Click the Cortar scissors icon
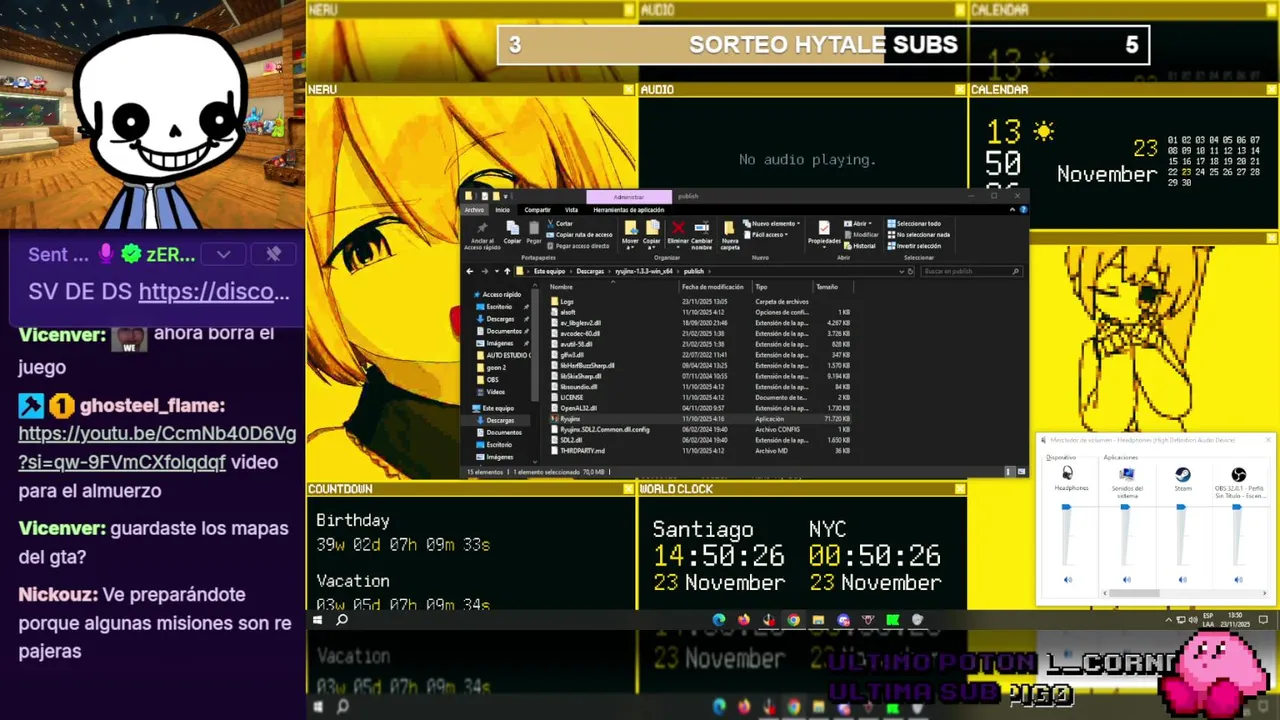The width and height of the screenshot is (1280, 720). click(x=550, y=223)
